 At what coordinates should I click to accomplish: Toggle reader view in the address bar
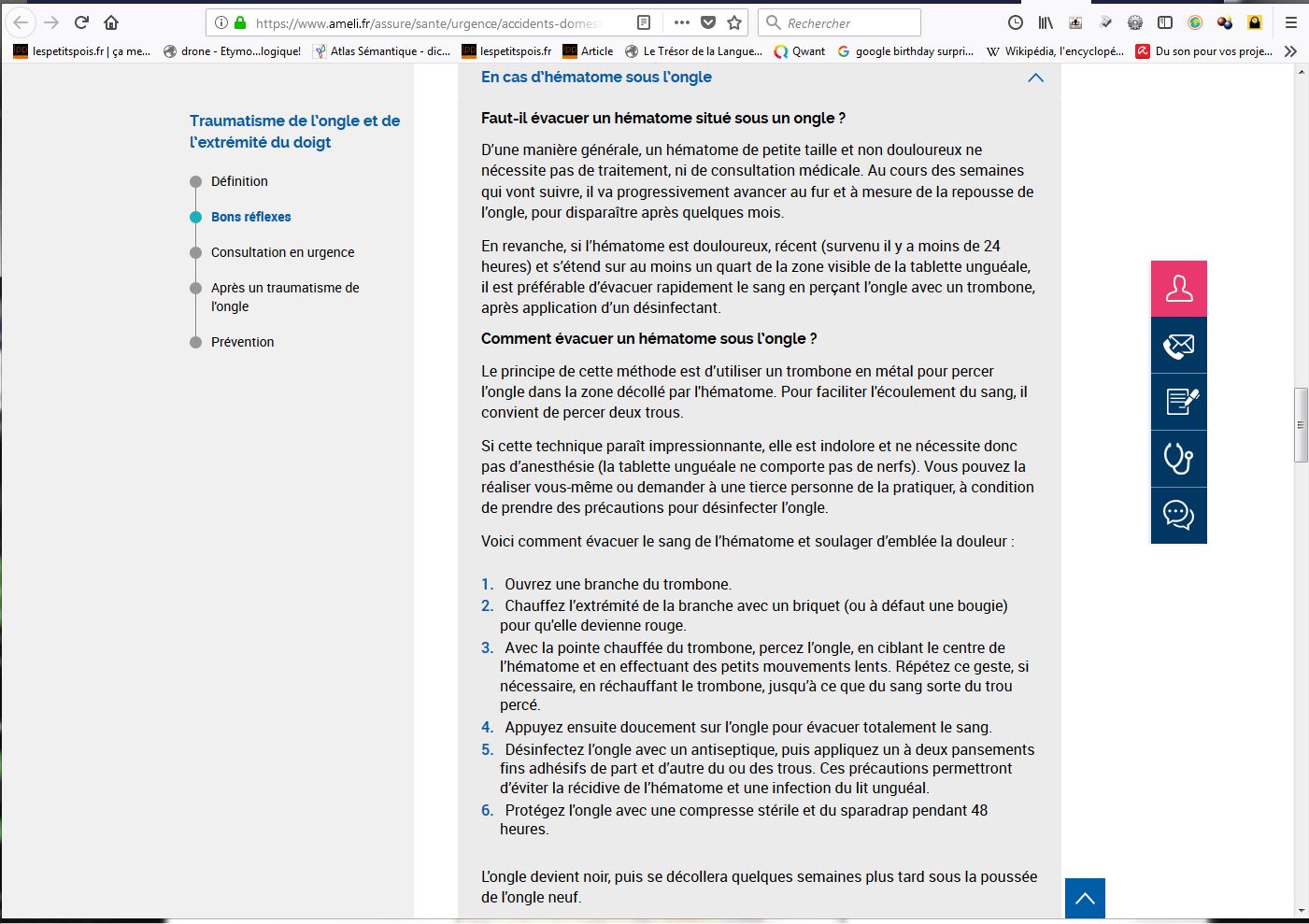pos(644,22)
